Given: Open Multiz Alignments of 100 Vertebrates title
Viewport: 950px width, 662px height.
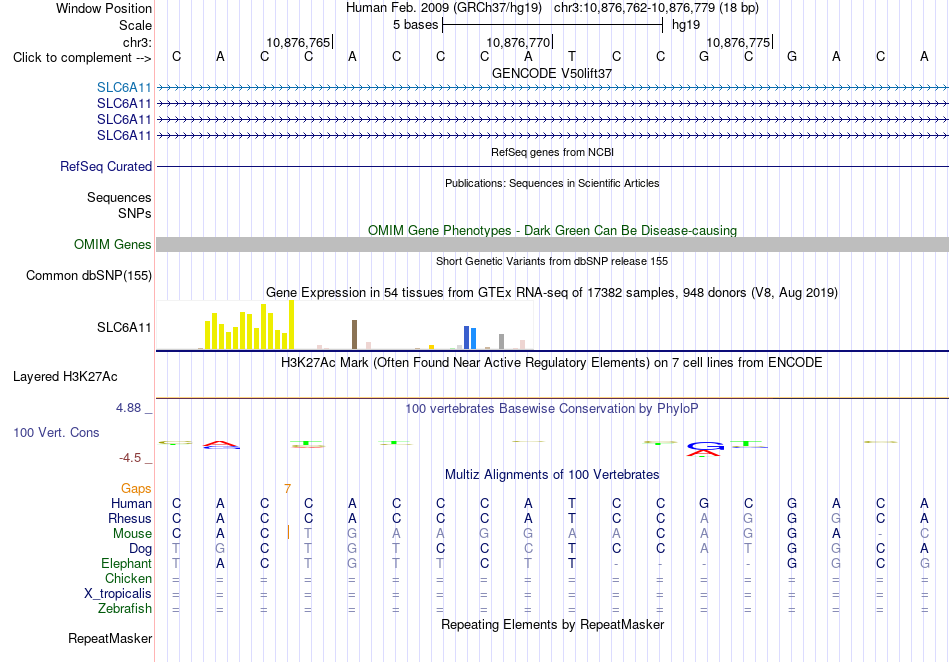Looking at the screenshot, I should tap(552, 474).
